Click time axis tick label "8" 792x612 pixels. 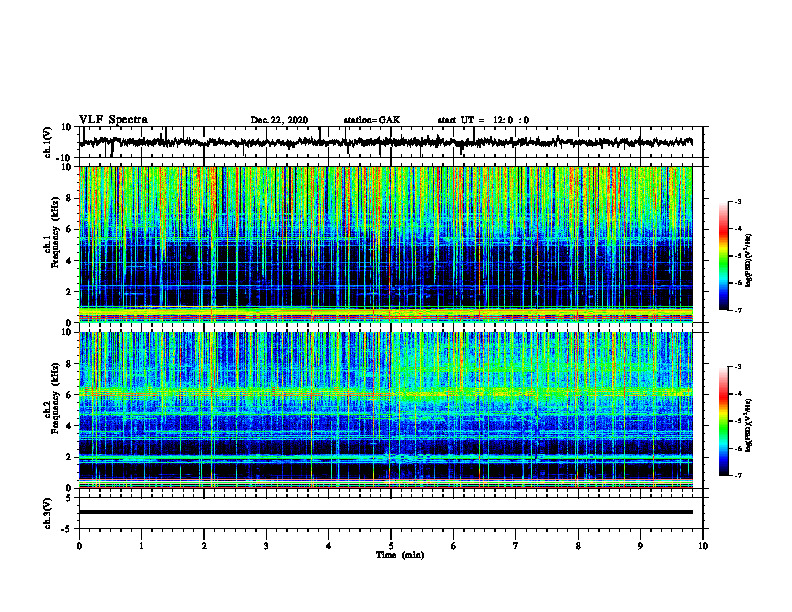pos(578,546)
